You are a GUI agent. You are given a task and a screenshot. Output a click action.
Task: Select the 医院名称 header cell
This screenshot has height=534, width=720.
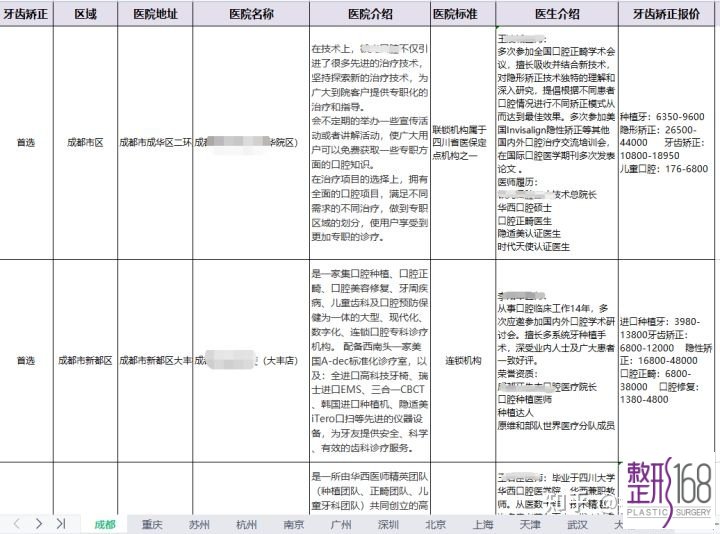[x=251, y=14]
